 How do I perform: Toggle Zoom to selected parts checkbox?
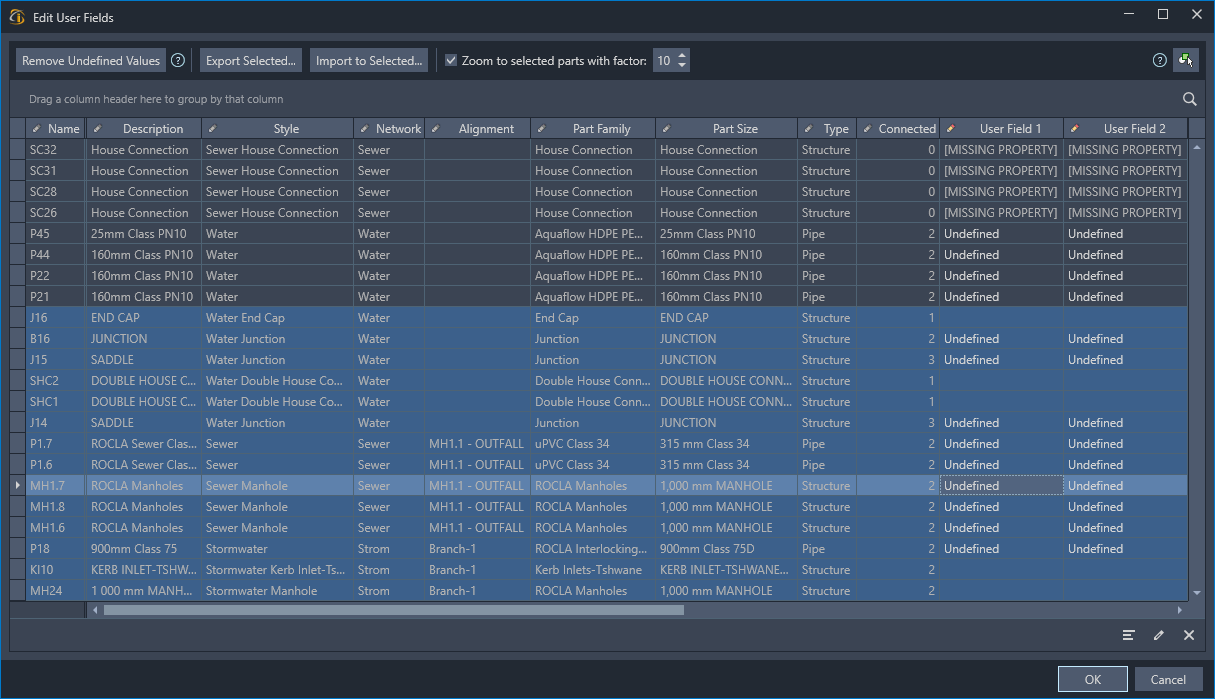tap(451, 61)
